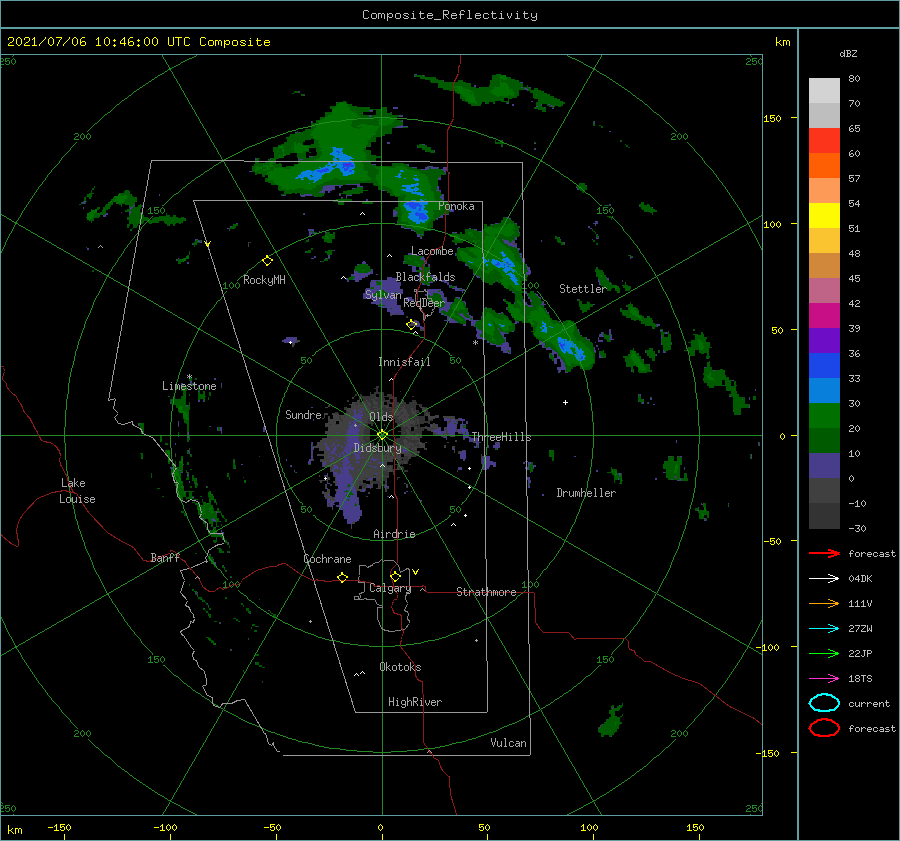The width and height of the screenshot is (900, 841).
Task: Select bright green 20-30 dBZ swatch
Action: tap(824, 416)
